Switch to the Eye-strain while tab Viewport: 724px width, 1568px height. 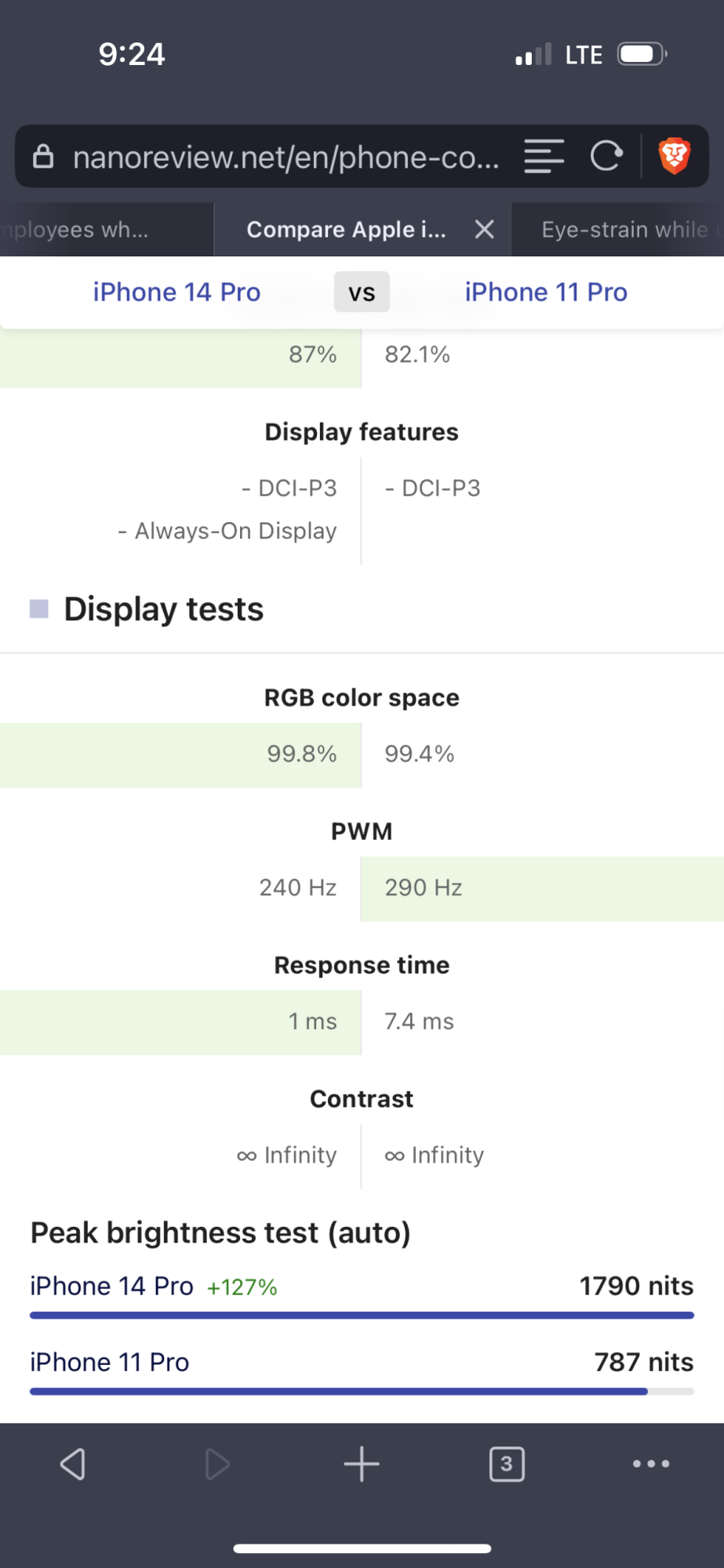click(x=624, y=230)
